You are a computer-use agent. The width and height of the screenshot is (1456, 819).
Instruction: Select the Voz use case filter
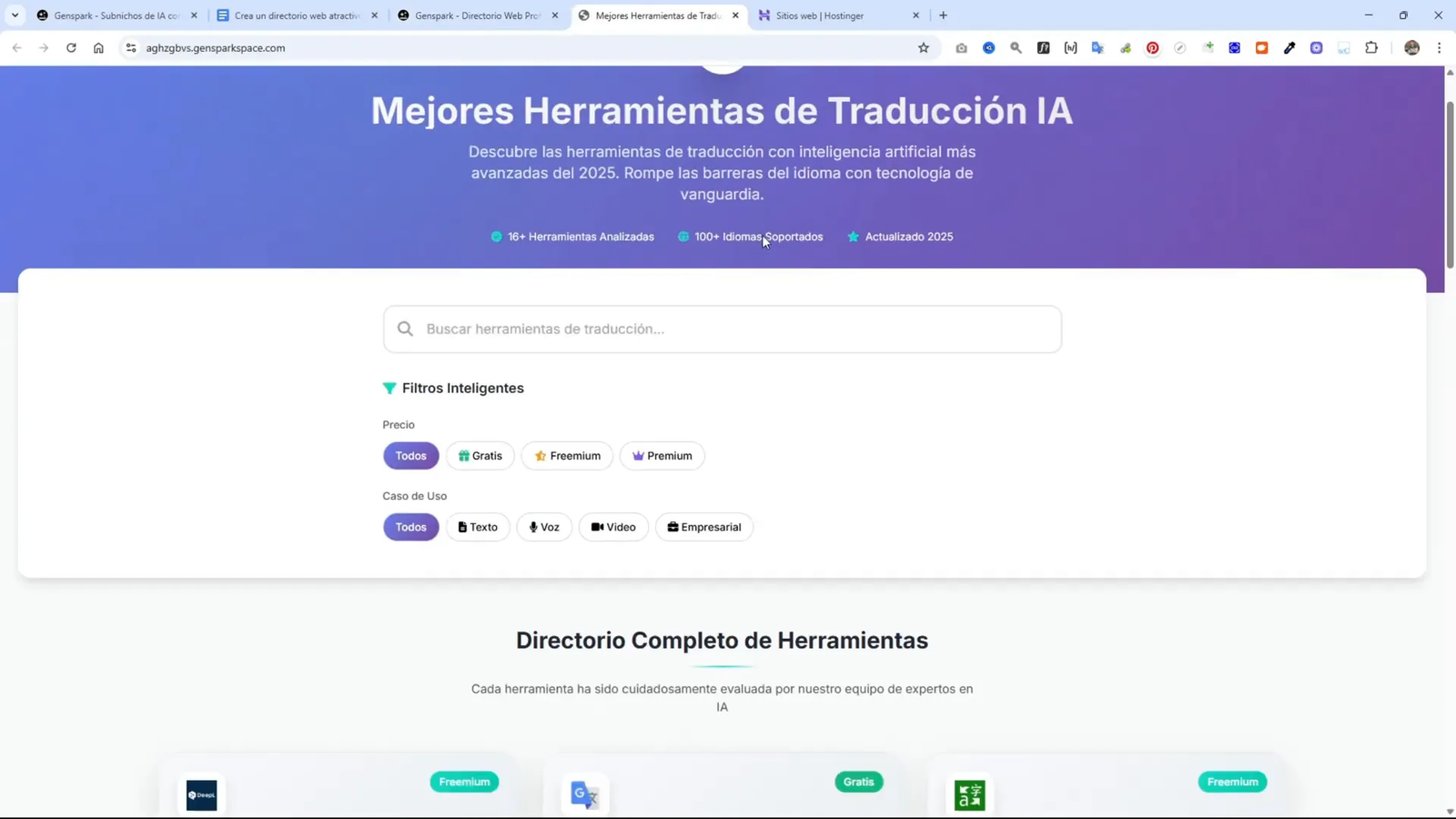point(543,526)
